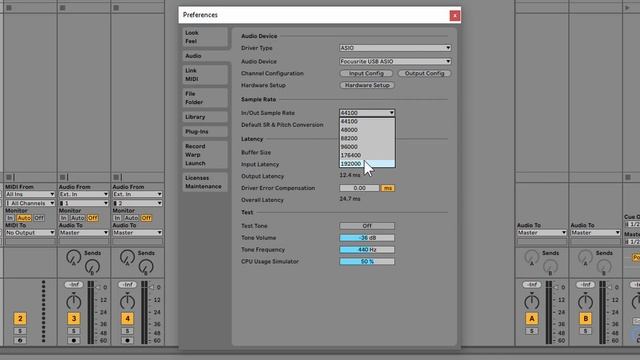640x360 pixels.
Task: Click track 3 clip stop button
Action: pos(62,177)
